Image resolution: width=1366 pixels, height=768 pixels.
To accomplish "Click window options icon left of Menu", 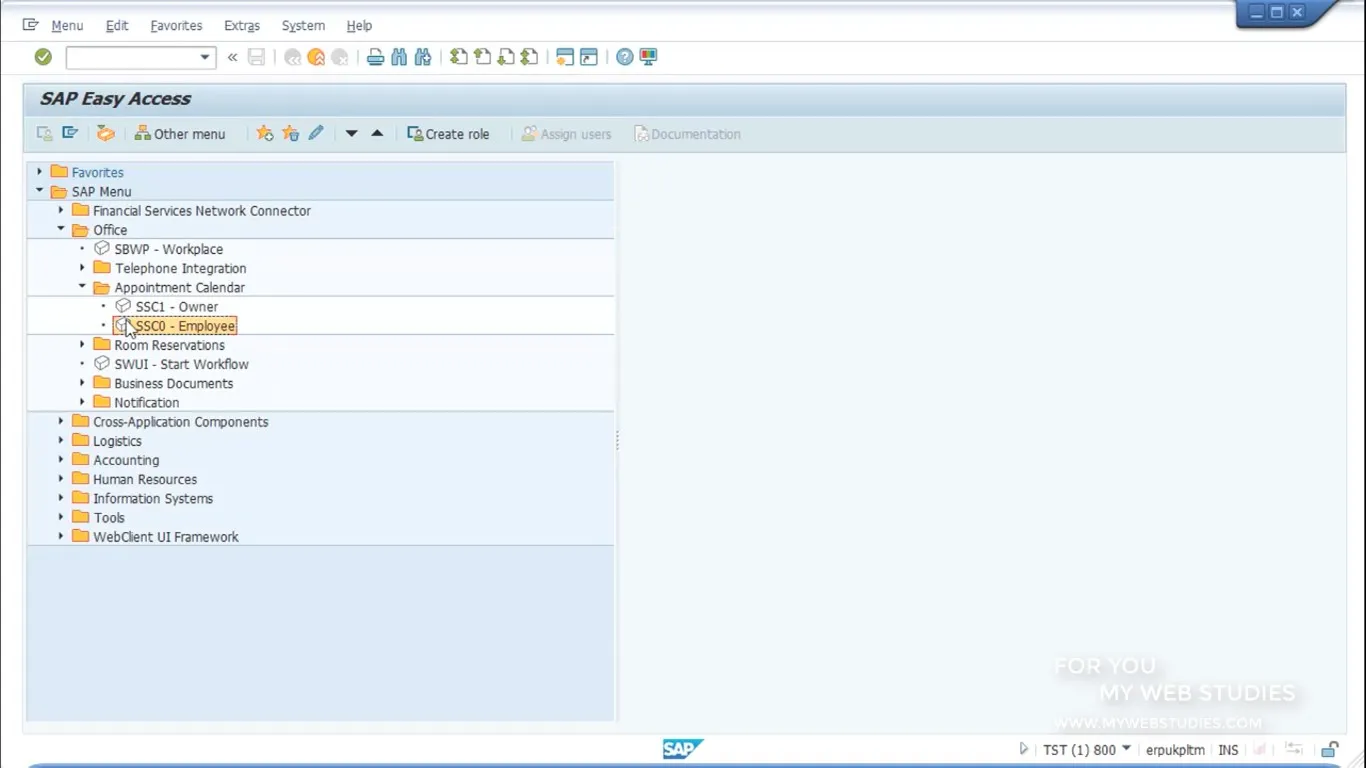I will pos(31,25).
